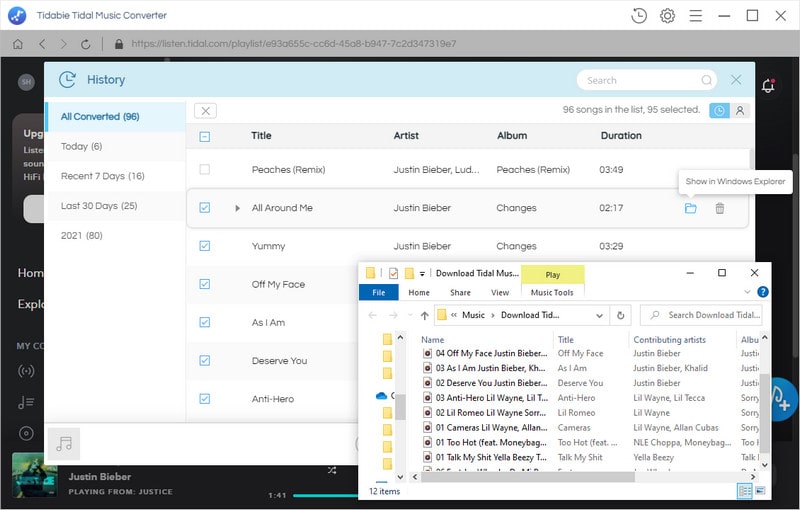Open Tidal sidebar radio icon
This screenshot has width=800, height=510.
click(x=26, y=371)
